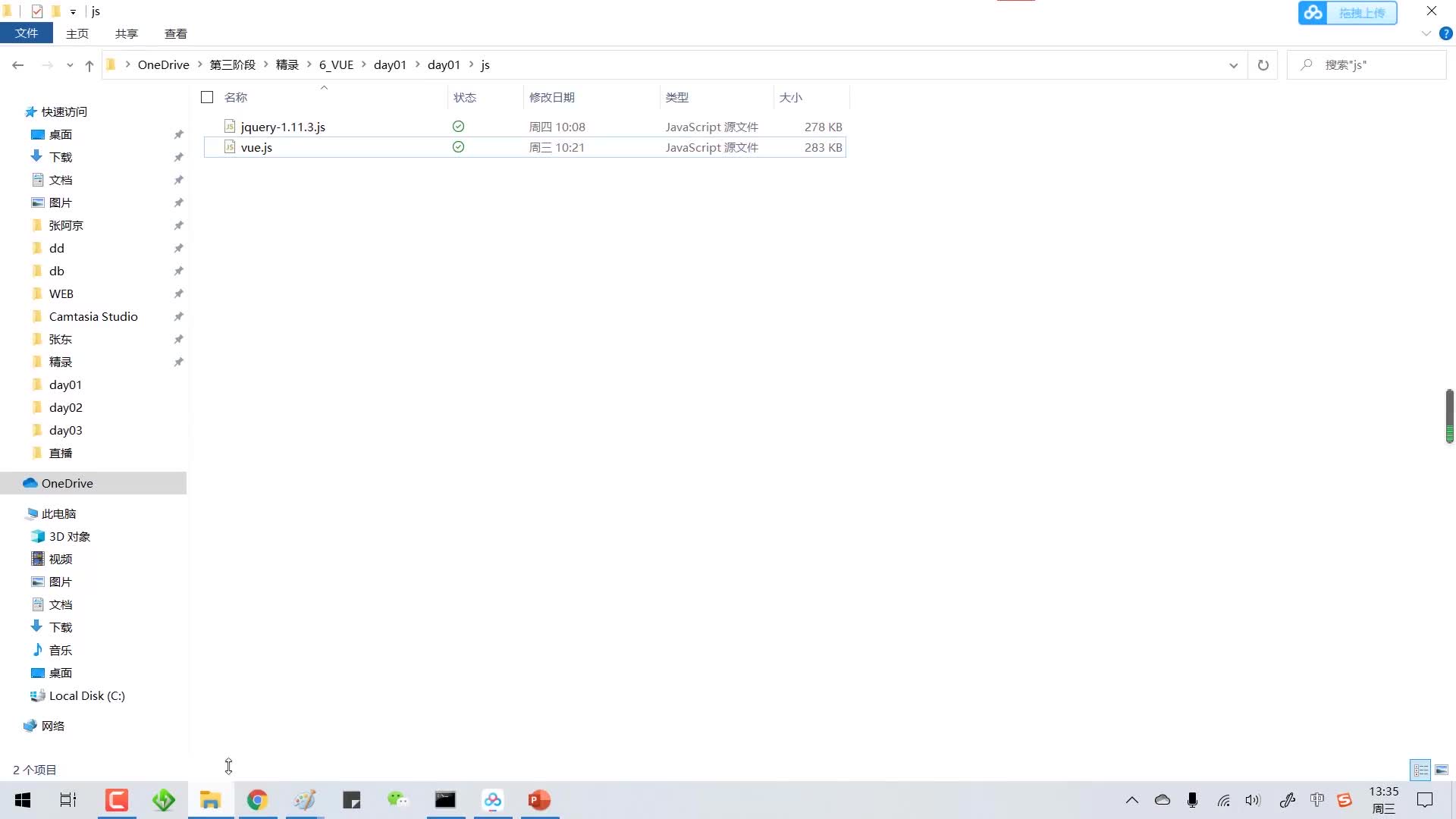The height and width of the screenshot is (819, 1456).
Task: Open the notification center icon
Action: pos(1425,800)
